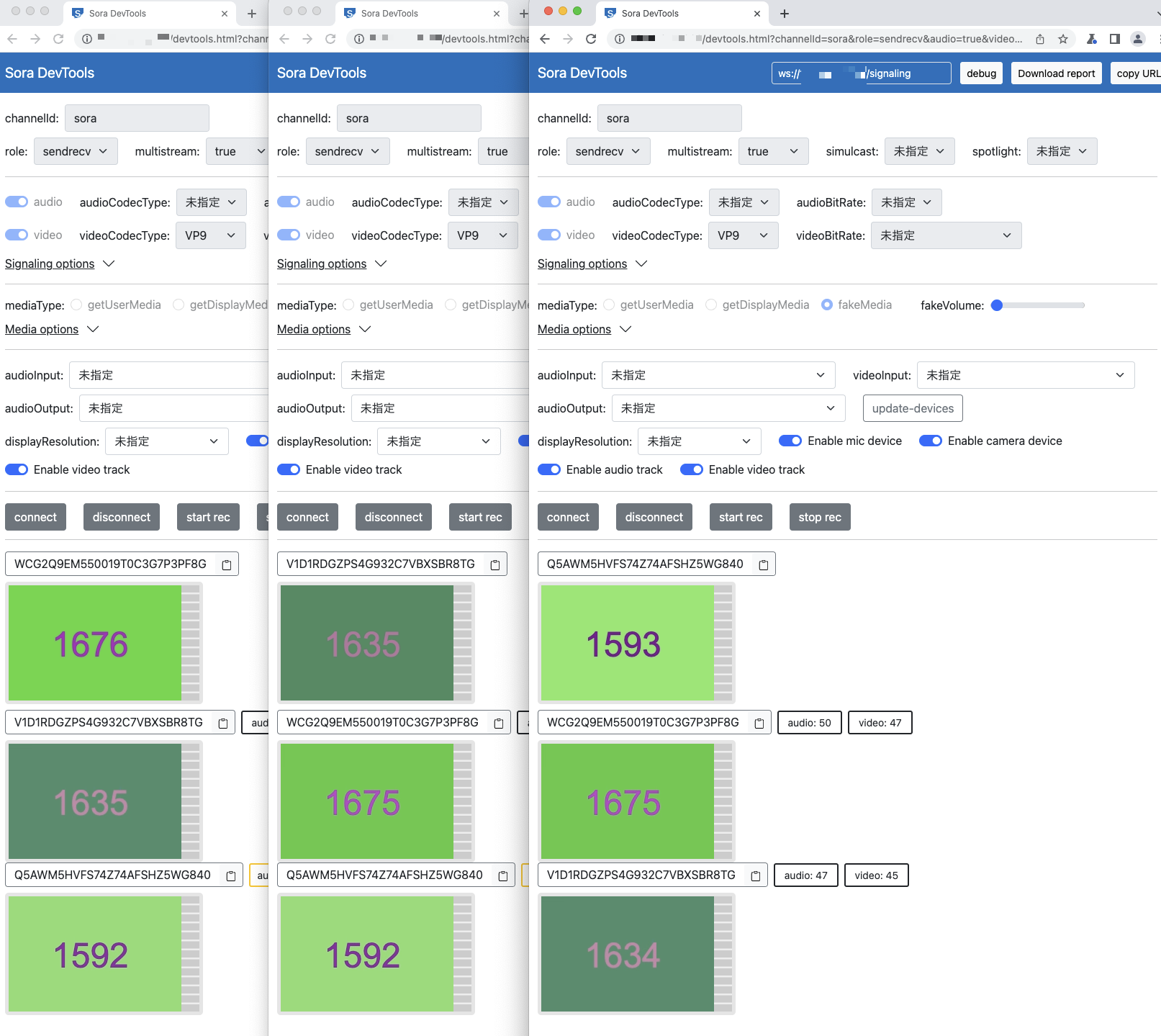Click Download report button
Screen dimensions: 1161x1036
(1056, 73)
